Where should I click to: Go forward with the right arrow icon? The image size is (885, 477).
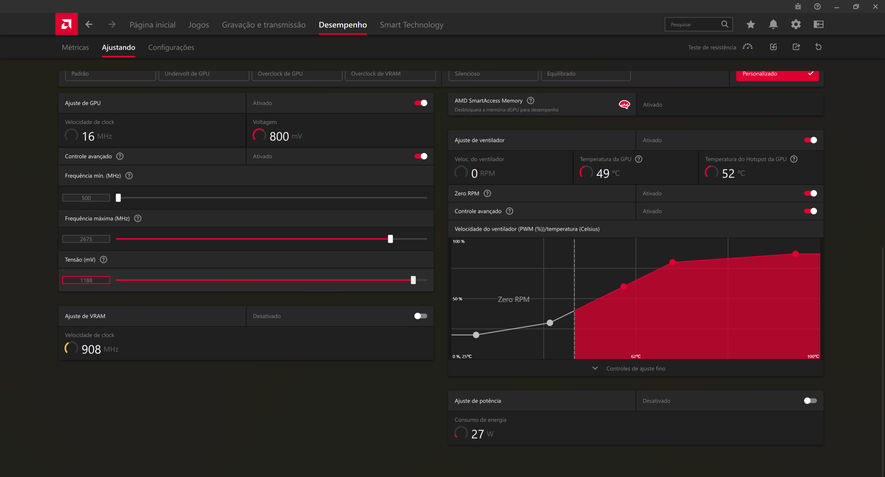pos(112,24)
